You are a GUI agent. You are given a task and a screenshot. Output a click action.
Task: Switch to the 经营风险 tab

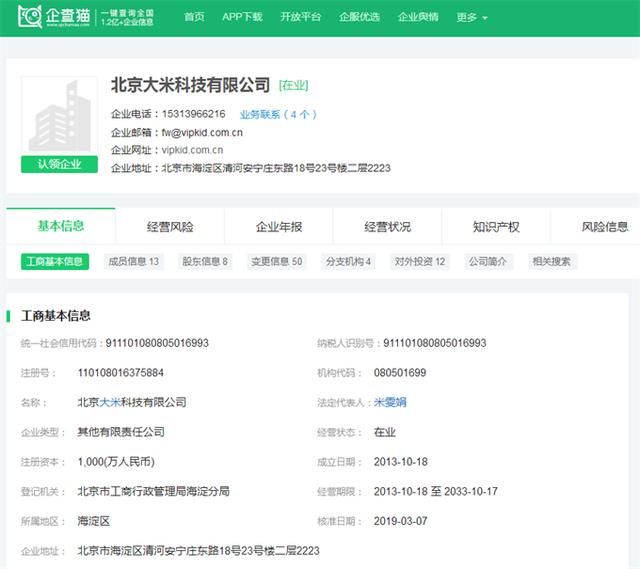click(x=170, y=227)
